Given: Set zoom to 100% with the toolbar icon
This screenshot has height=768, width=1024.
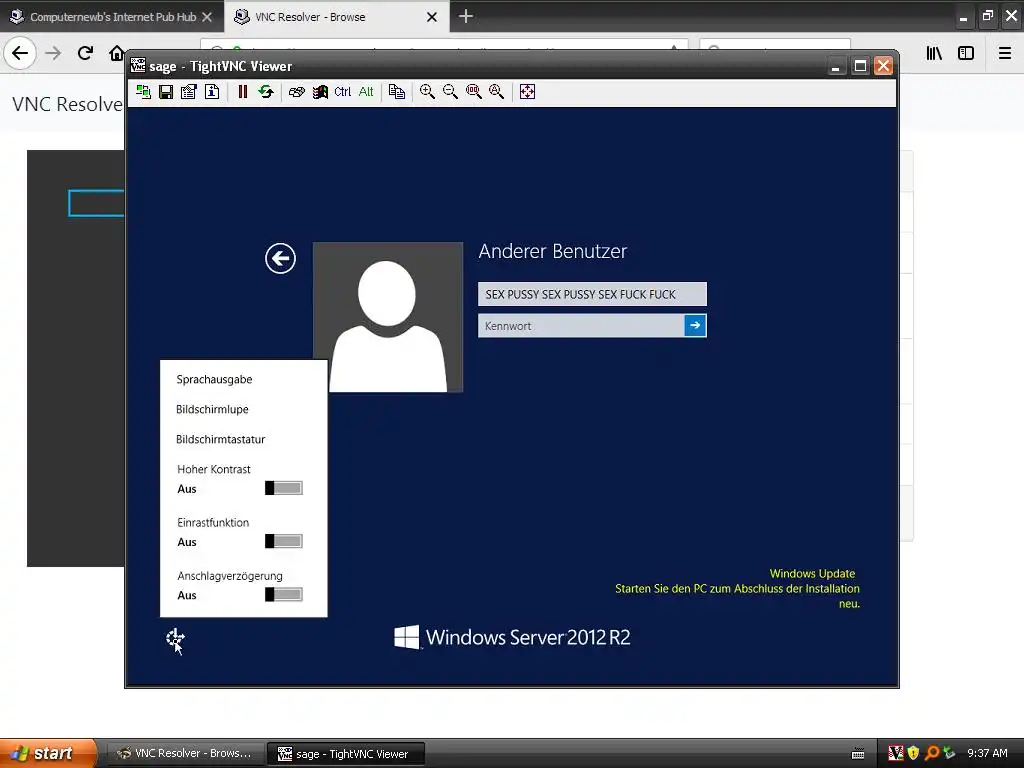Looking at the screenshot, I should point(473,92).
